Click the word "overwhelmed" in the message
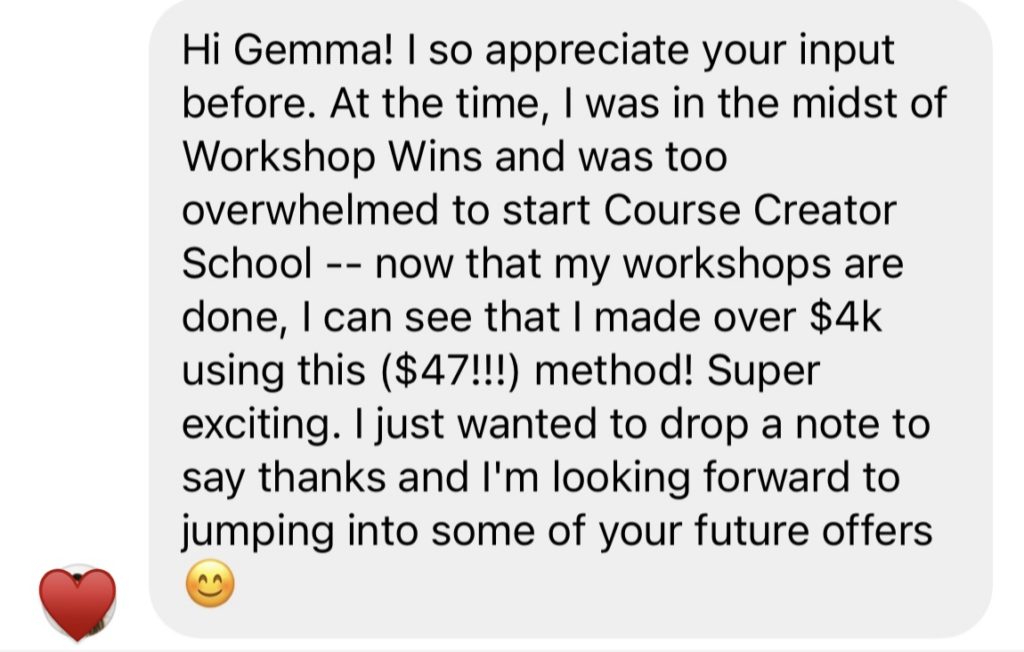This screenshot has height=652, width=1024. [310, 210]
